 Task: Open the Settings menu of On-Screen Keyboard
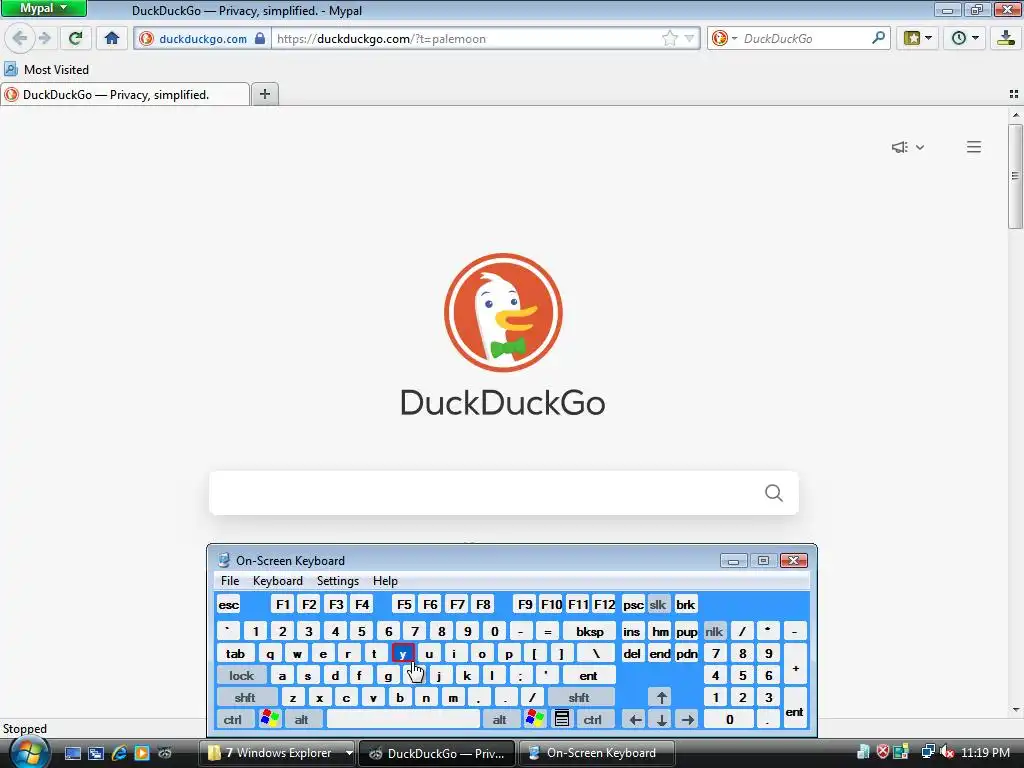coord(338,581)
